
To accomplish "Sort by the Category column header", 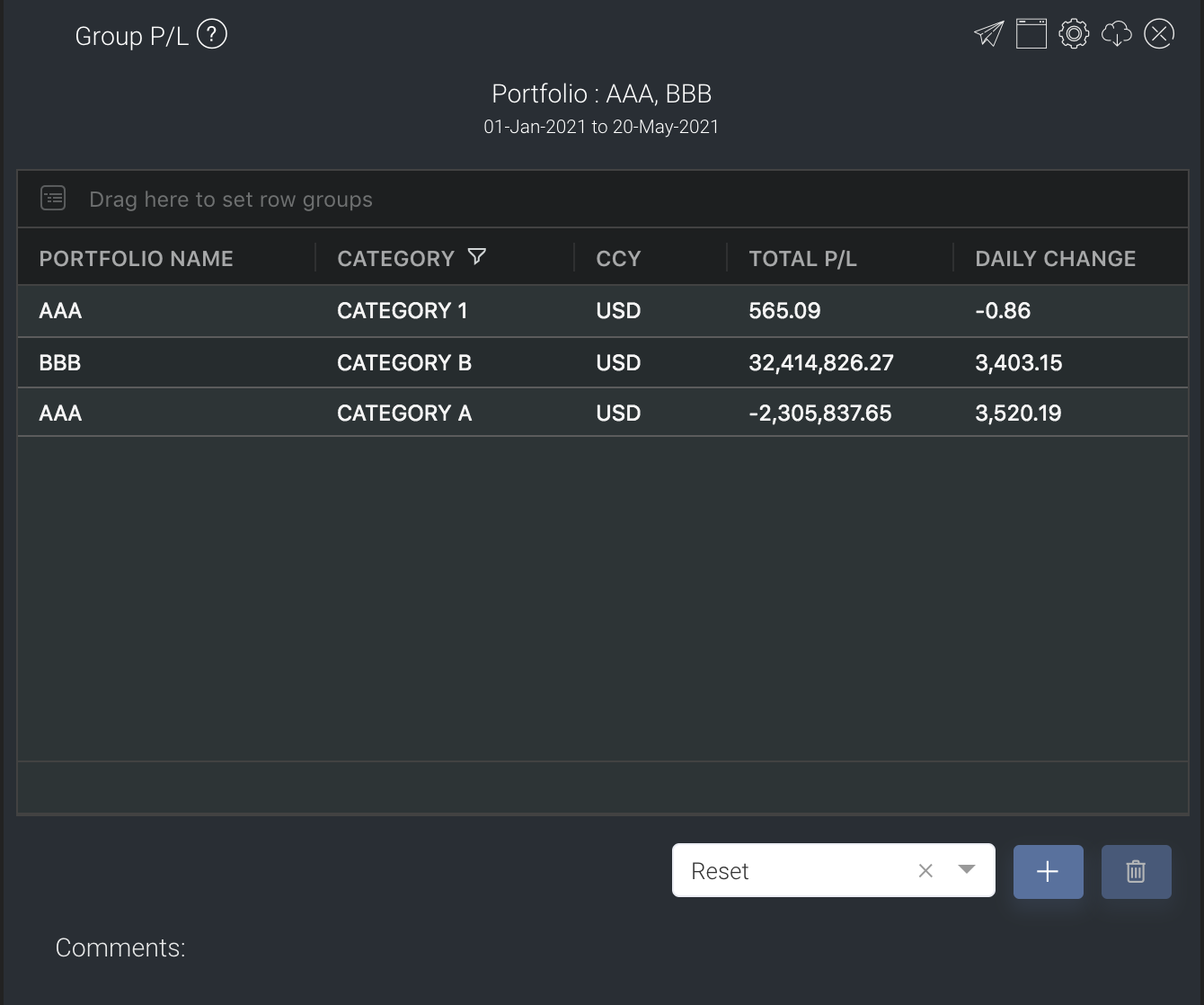I will coord(396,259).
